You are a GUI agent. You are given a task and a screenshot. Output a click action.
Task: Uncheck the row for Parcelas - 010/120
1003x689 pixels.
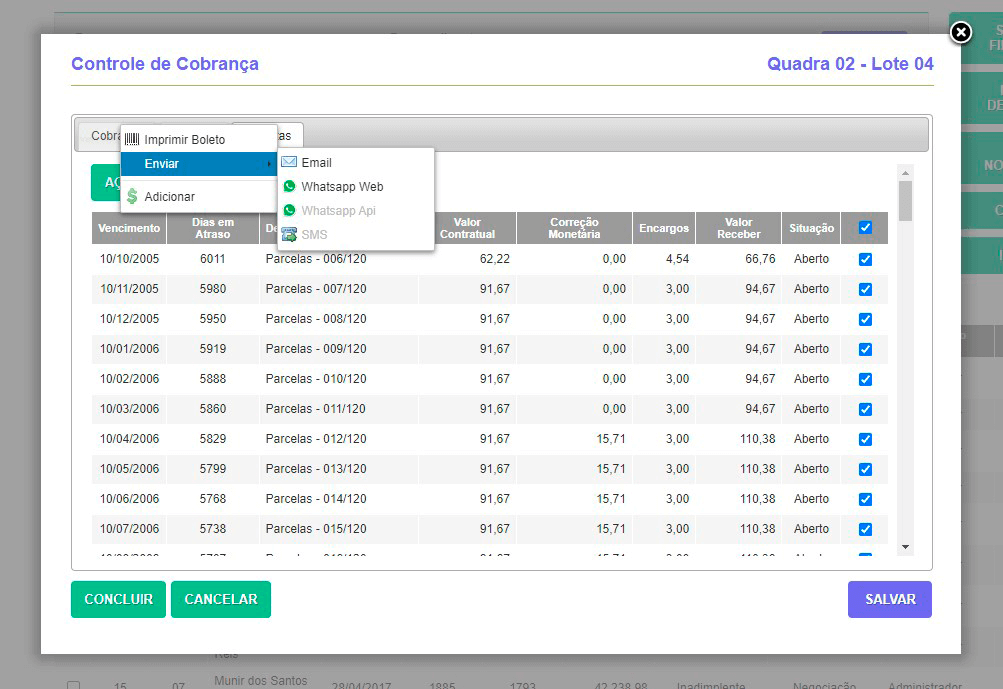(x=865, y=379)
